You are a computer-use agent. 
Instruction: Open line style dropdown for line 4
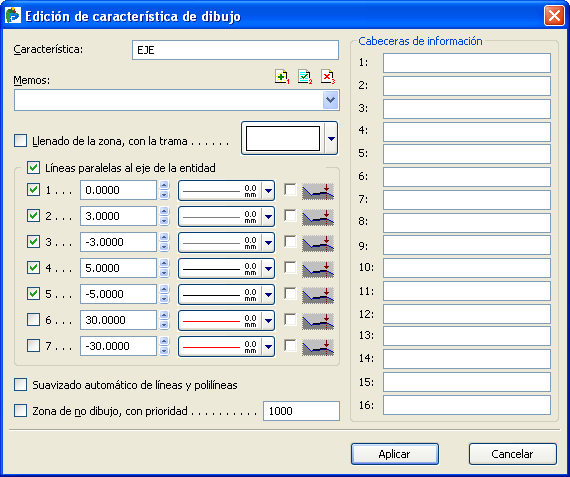tap(268, 269)
